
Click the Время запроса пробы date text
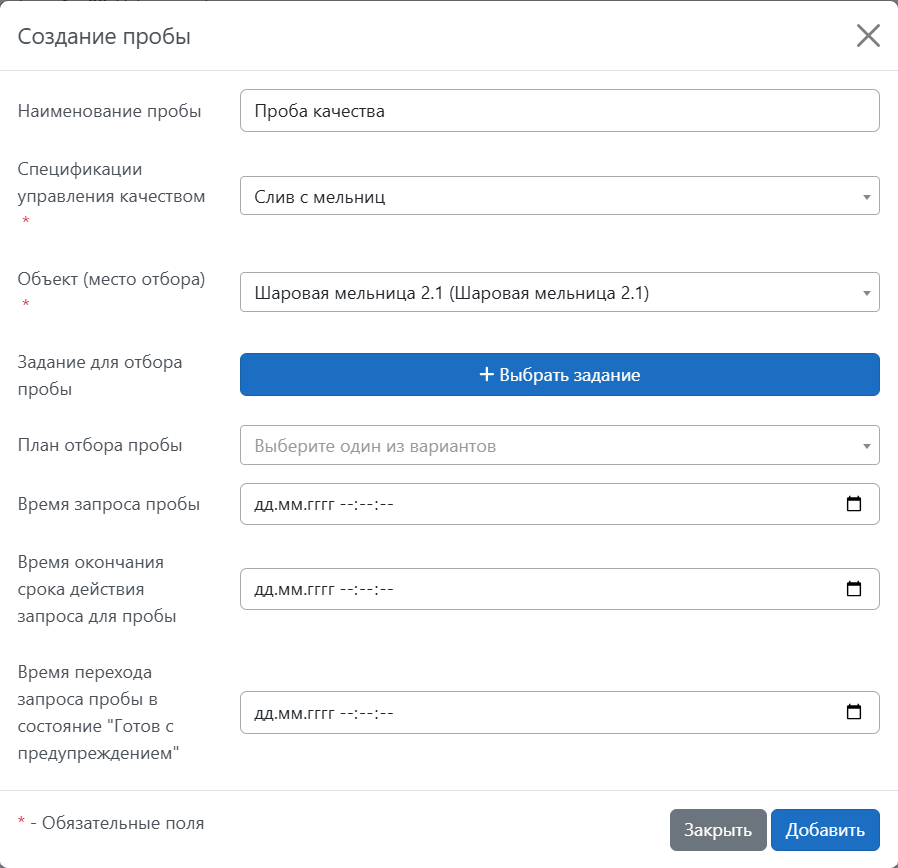coord(325,504)
